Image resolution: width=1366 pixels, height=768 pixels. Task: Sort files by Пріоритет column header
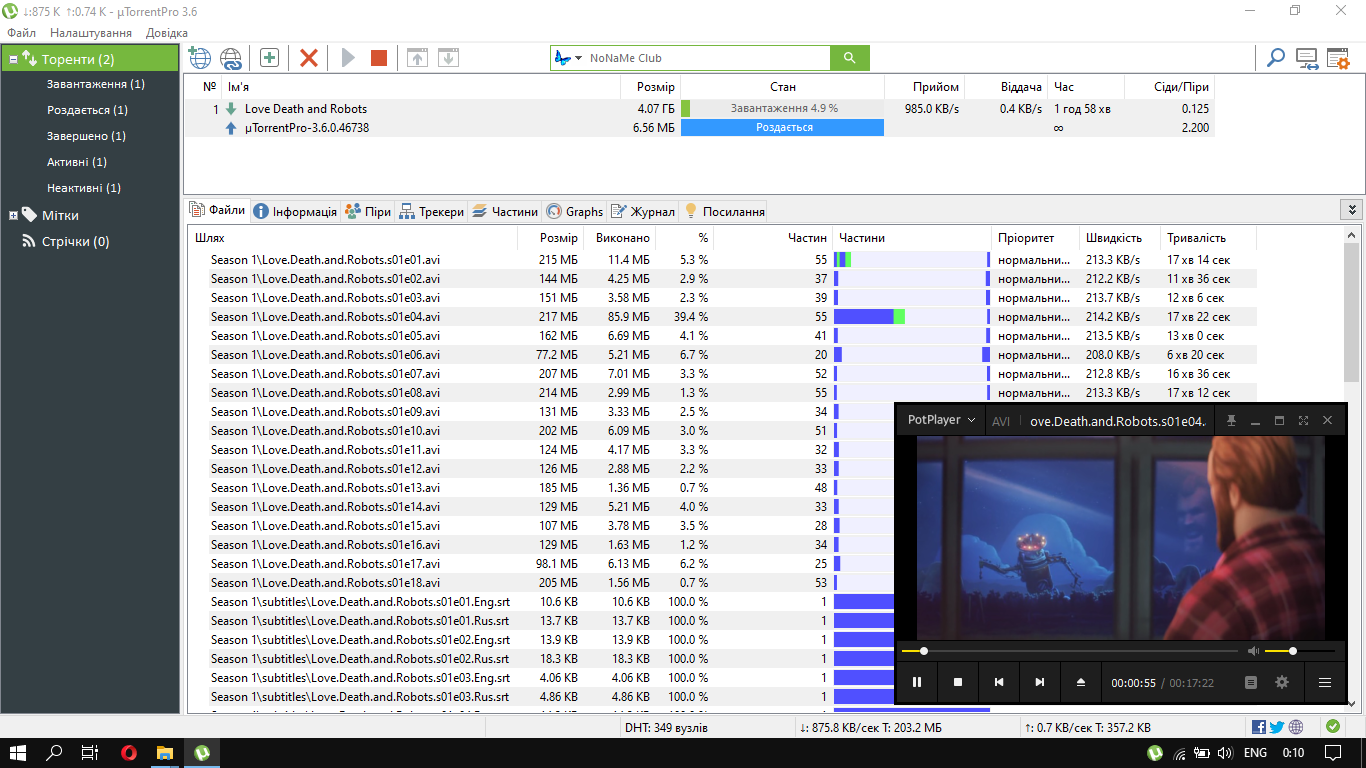1035,238
